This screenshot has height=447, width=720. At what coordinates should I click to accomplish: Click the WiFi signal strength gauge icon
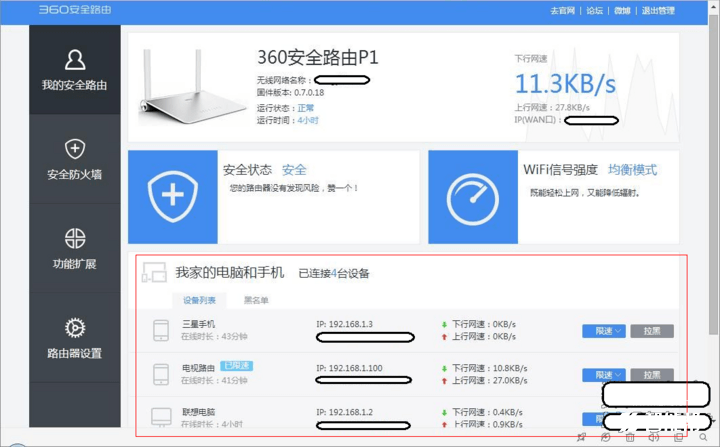[473, 197]
